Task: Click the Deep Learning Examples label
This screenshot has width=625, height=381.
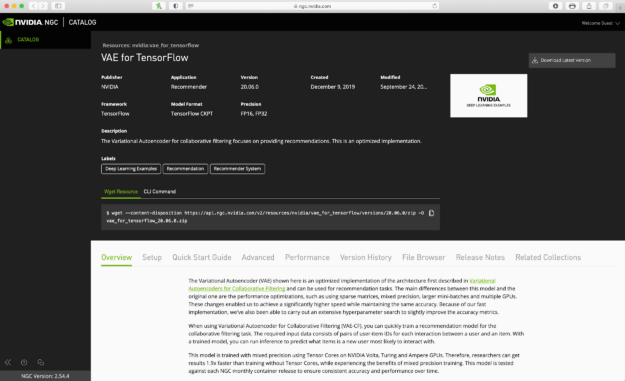Action: pyautogui.click(x=131, y=169)
